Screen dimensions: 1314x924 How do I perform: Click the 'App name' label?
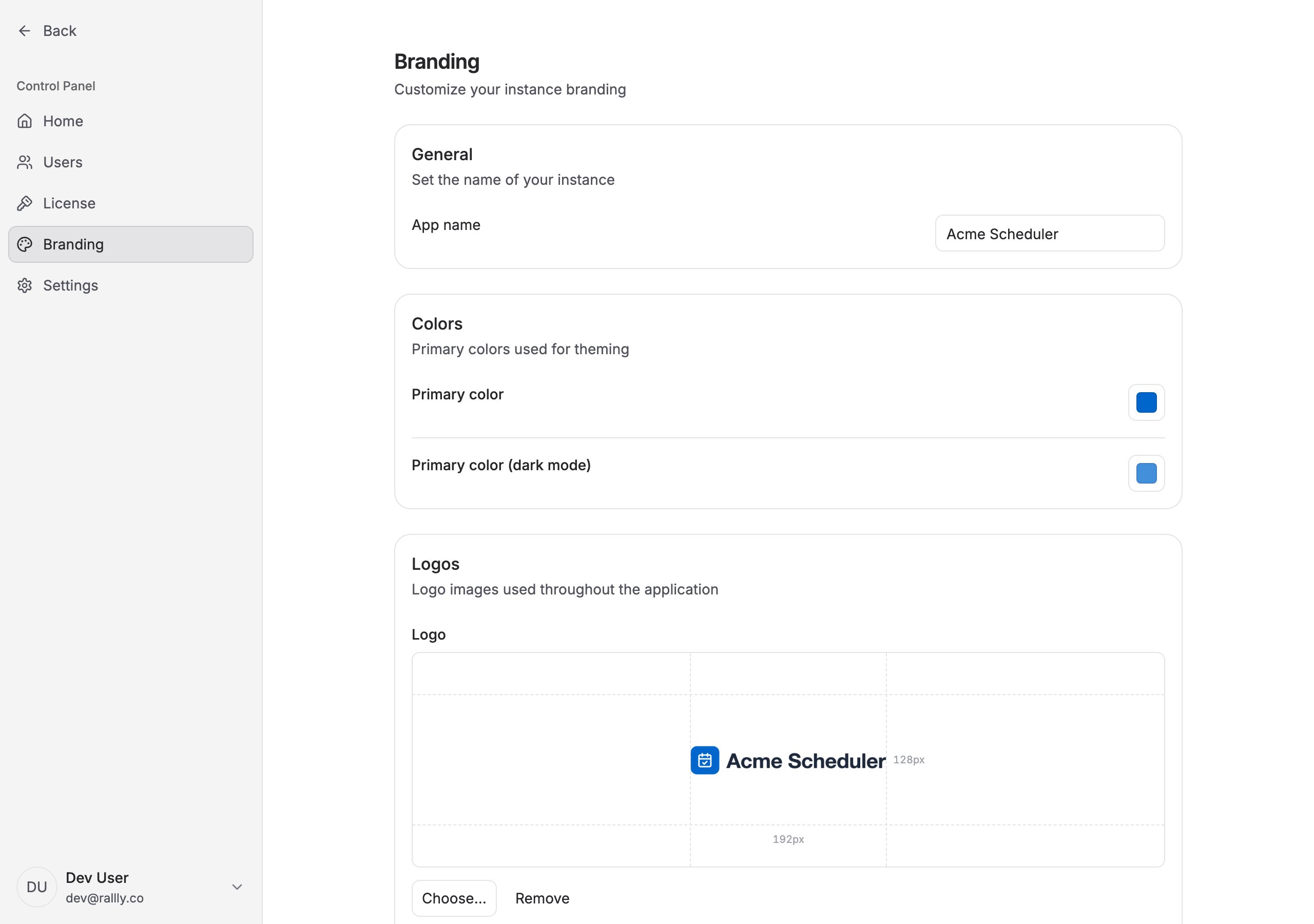pyautogui.click(x=446, y=225)
